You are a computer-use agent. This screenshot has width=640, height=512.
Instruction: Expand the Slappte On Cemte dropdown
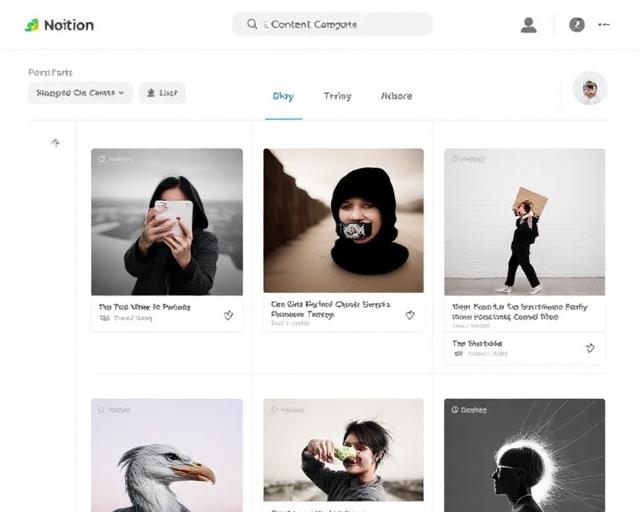pos(80,93)
